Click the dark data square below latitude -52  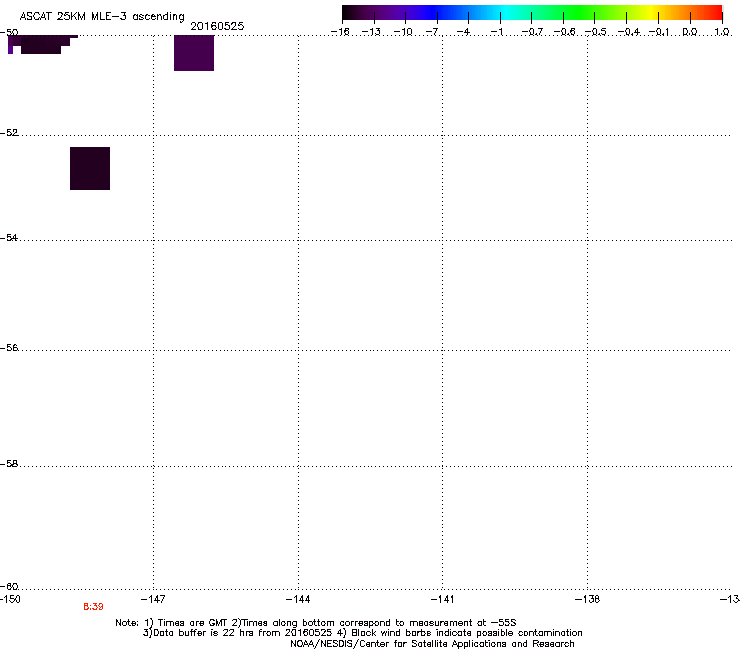tap(90, 169)
